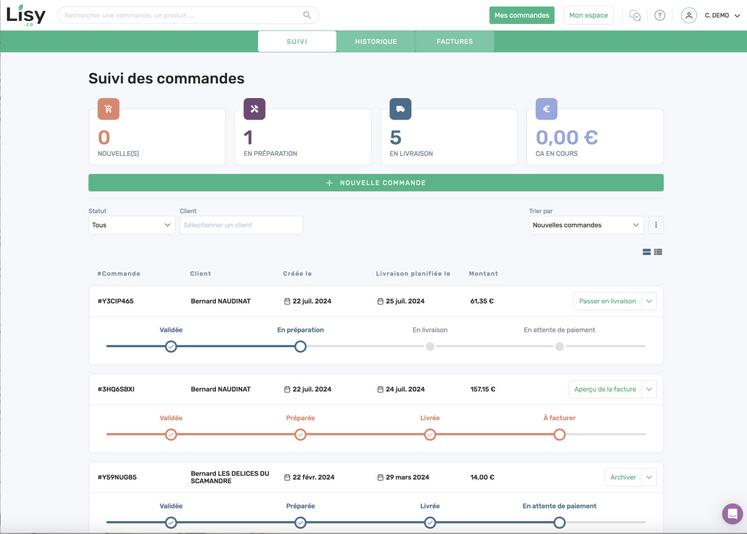Screen dimensions: 747x534
Task: Open the Statut dropdown
Action: click(x=131, y=225)
